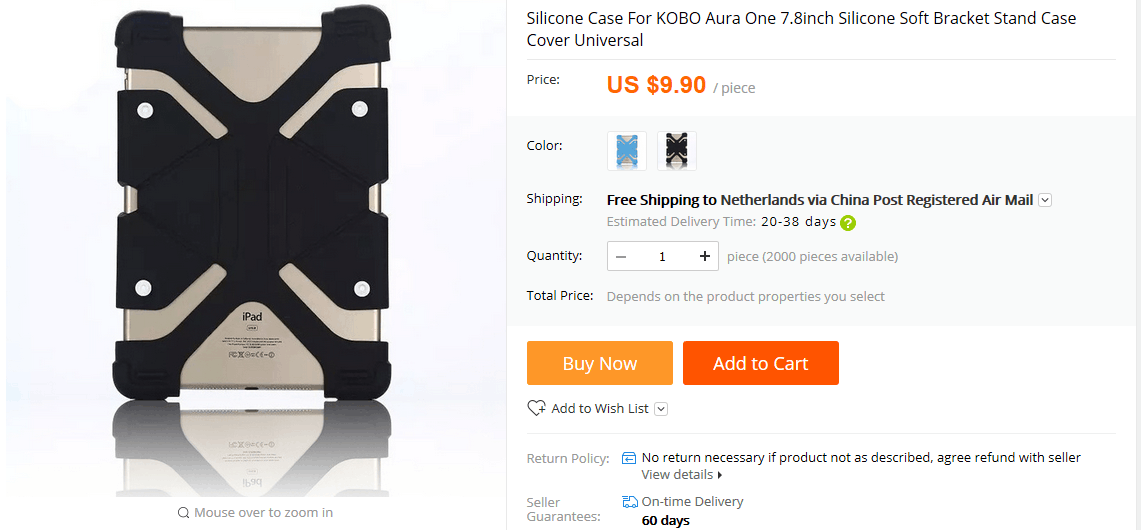This screenshot has height=530, width=1141.
Task: Click the Return Policy icon
Action: coord(629,458)
